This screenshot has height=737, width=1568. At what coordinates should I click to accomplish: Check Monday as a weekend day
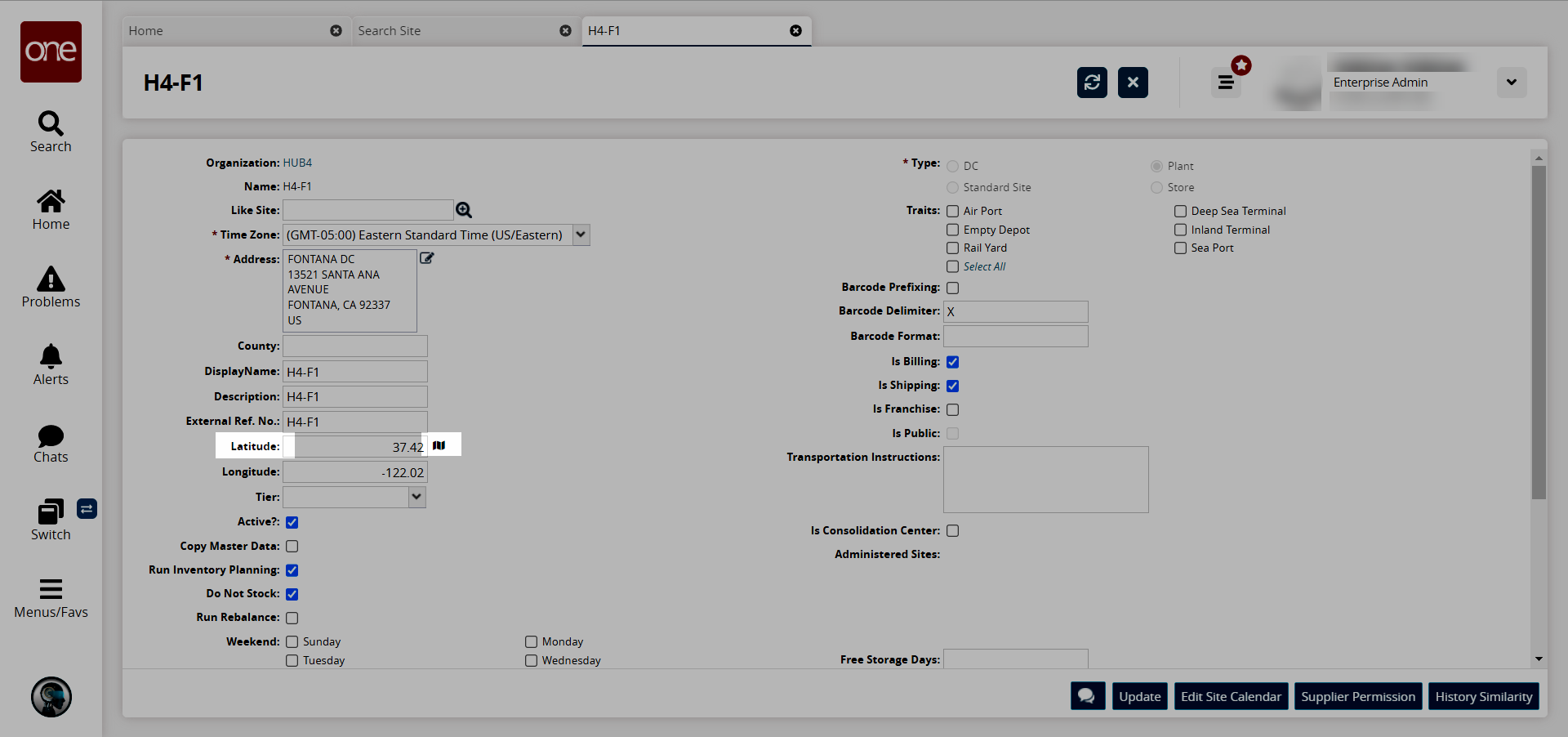(531, 642)
